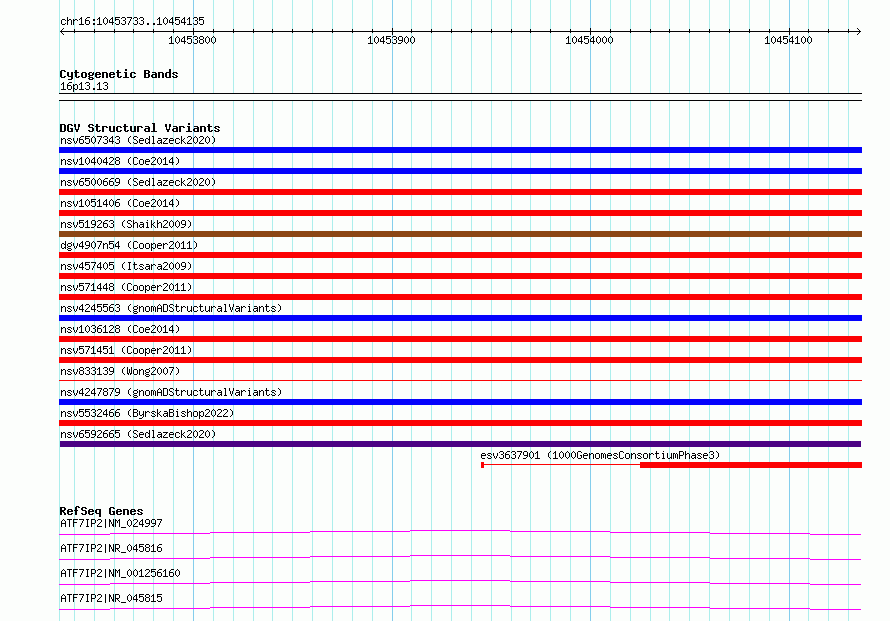Open variant nsv457405 (Itsara2009) label

coord(126,266)
